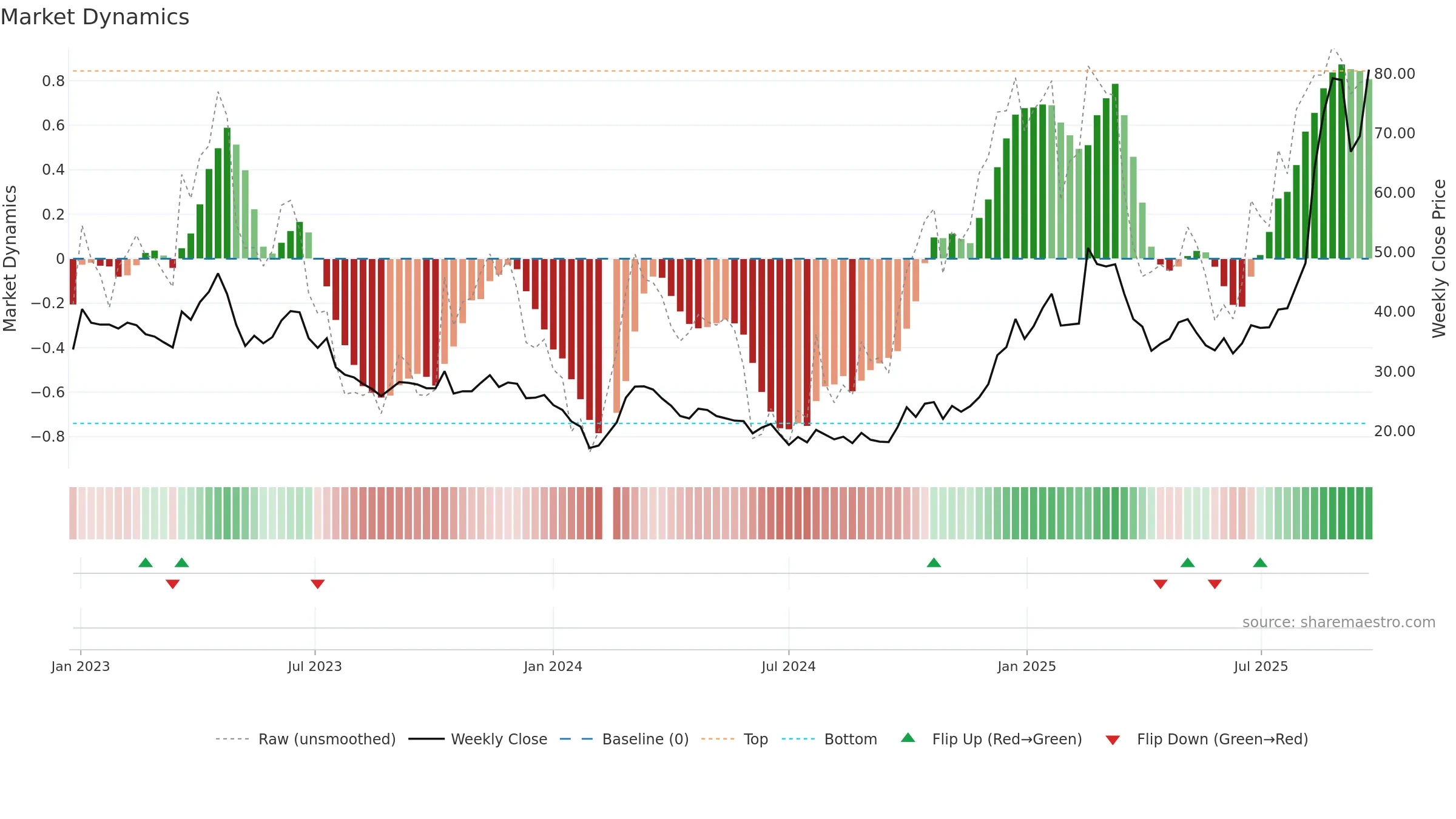Toggle the Bottom legend entry
This screenshot has width=1456, height=819.
[829, 739]
